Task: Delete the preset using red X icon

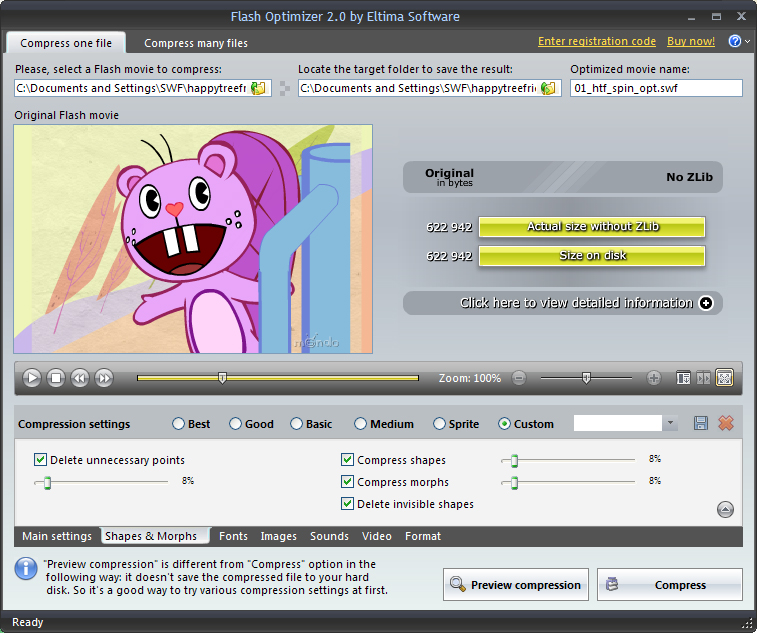Action: (726, 424)
